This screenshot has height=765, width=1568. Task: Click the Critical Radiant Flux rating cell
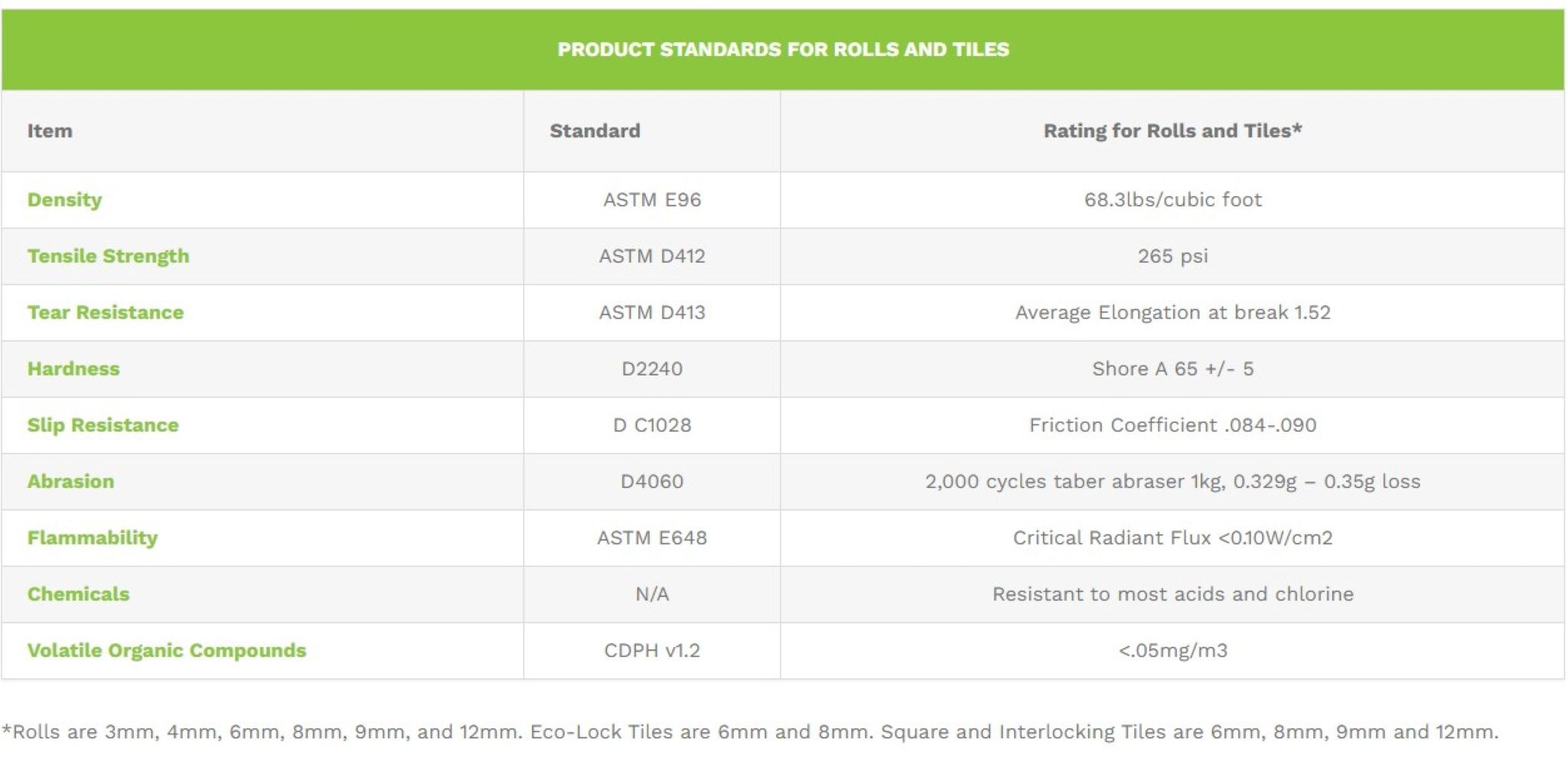[x=1172, y=538]
